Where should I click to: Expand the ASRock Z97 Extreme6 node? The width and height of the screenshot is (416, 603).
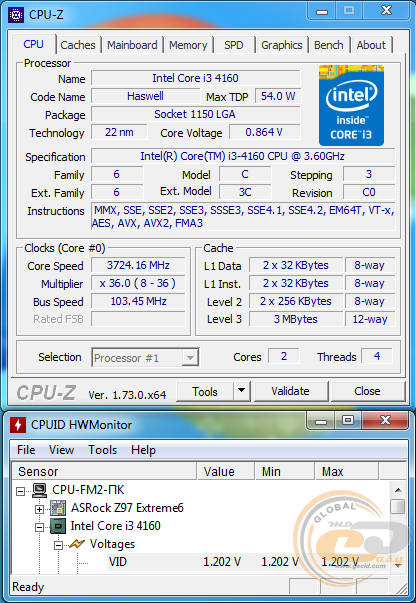[x=39, y=509]
